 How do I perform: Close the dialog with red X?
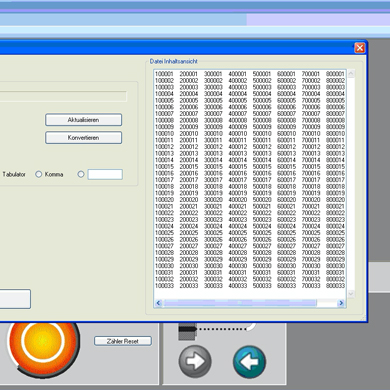pyautogui.click(x=360, y=48)
